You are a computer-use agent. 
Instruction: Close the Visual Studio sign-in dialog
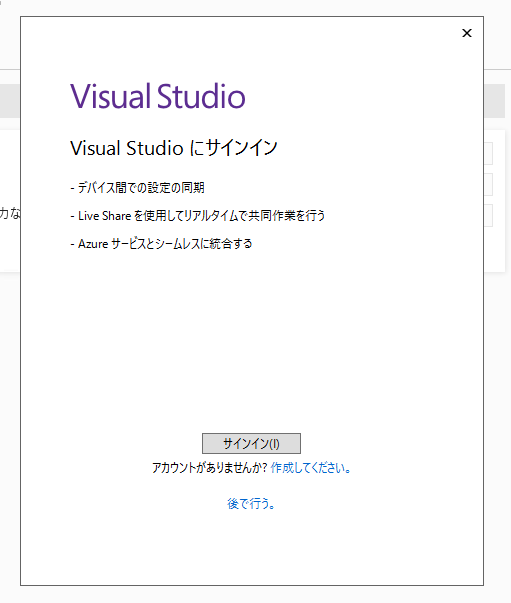pyautogui.click(x=467, y=33)
